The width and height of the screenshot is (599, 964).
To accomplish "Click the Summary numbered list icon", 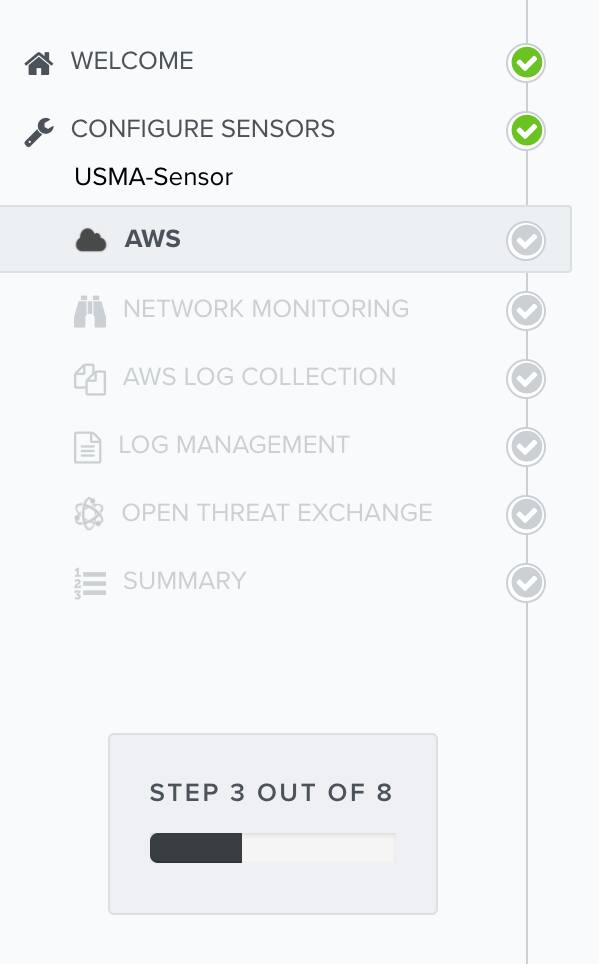I will (90, 583).
